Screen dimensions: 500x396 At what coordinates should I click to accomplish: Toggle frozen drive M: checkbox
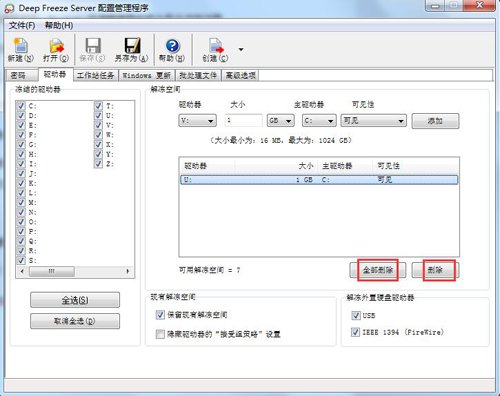click(21, 202)
